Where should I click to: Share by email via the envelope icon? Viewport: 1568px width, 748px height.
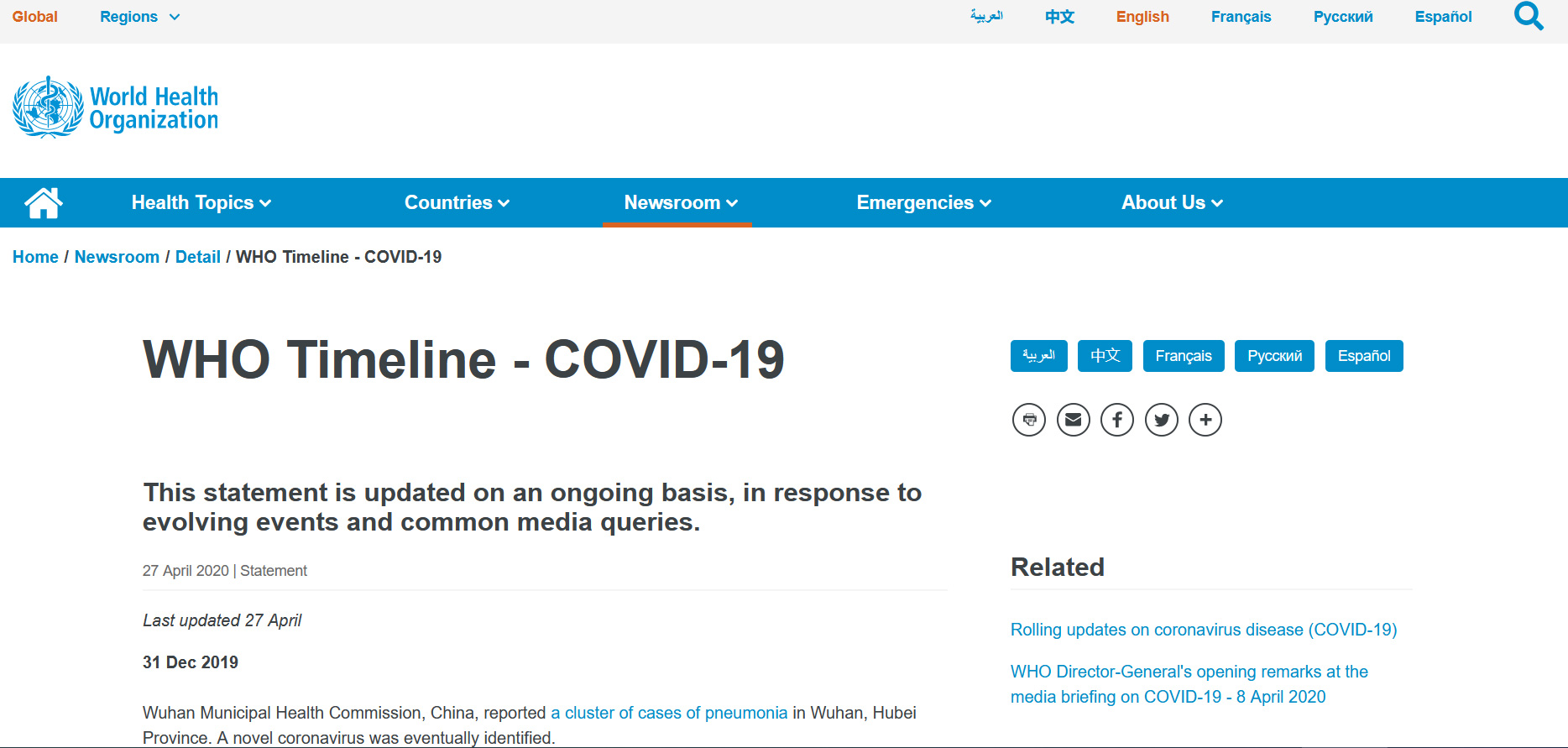[x=1073, y=420]
